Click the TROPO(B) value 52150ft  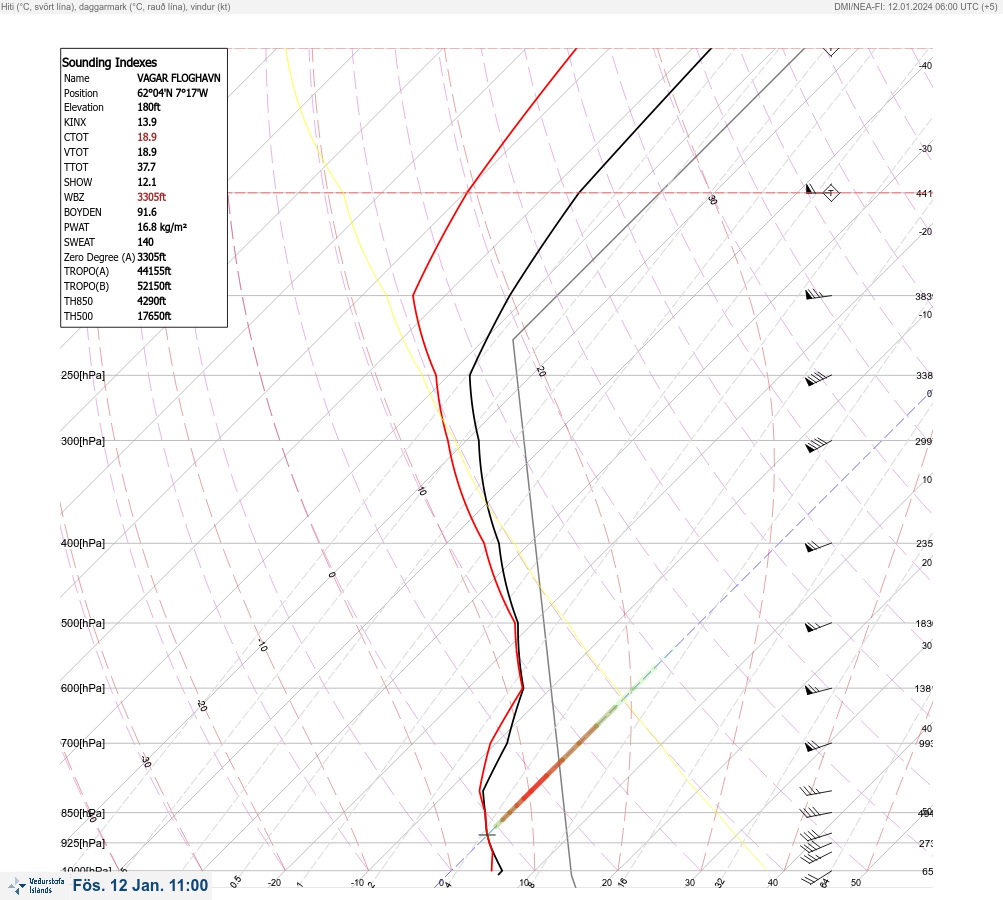[x=154, y=286]
